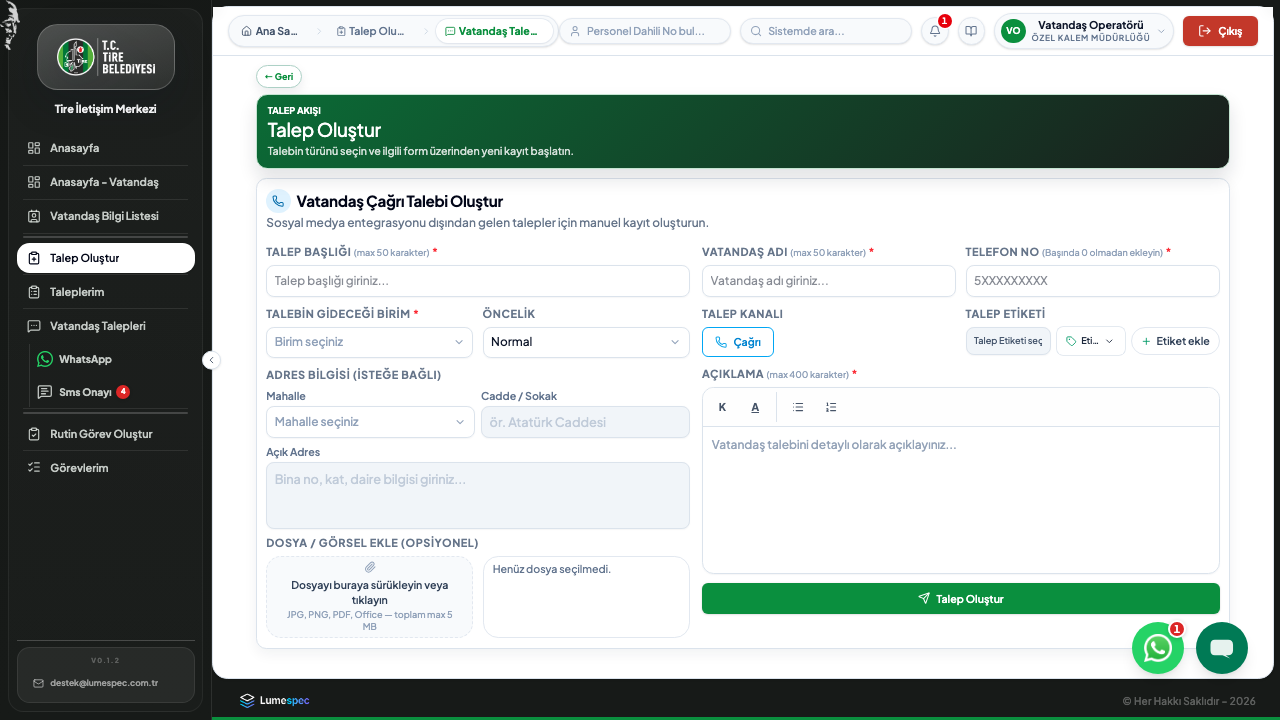Insert a numbered list in description
The height and width of the screenshot is (720, 1280).
[x=831, y=407]
